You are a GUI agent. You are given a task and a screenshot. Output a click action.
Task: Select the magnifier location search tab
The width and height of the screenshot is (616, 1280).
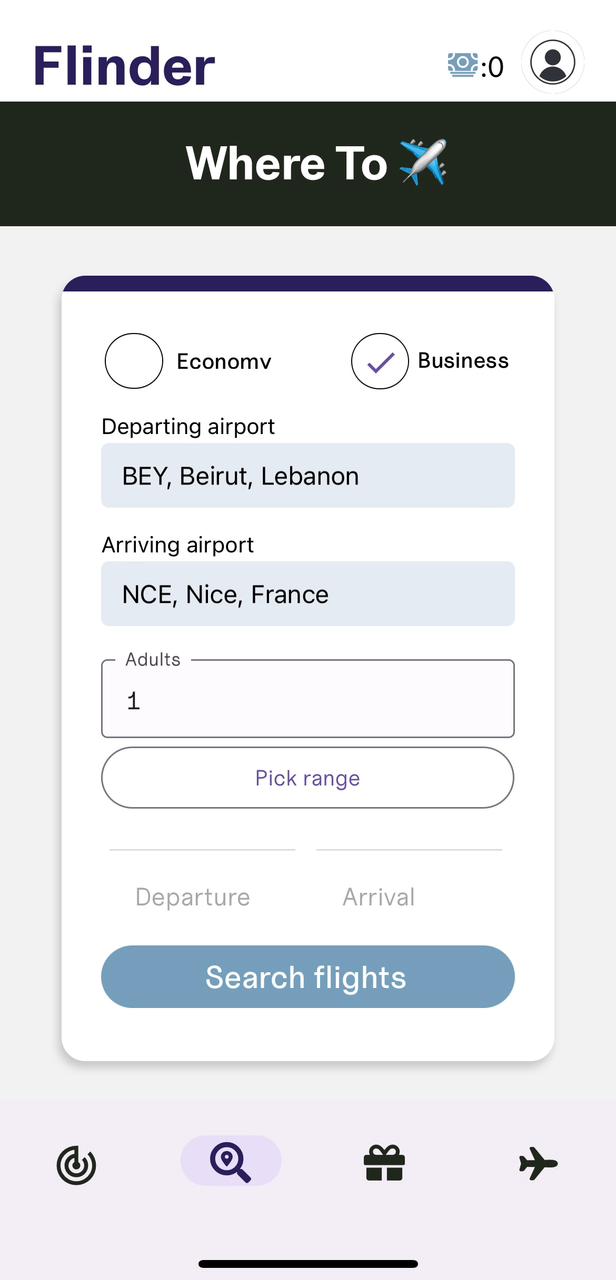[231, 1162]
